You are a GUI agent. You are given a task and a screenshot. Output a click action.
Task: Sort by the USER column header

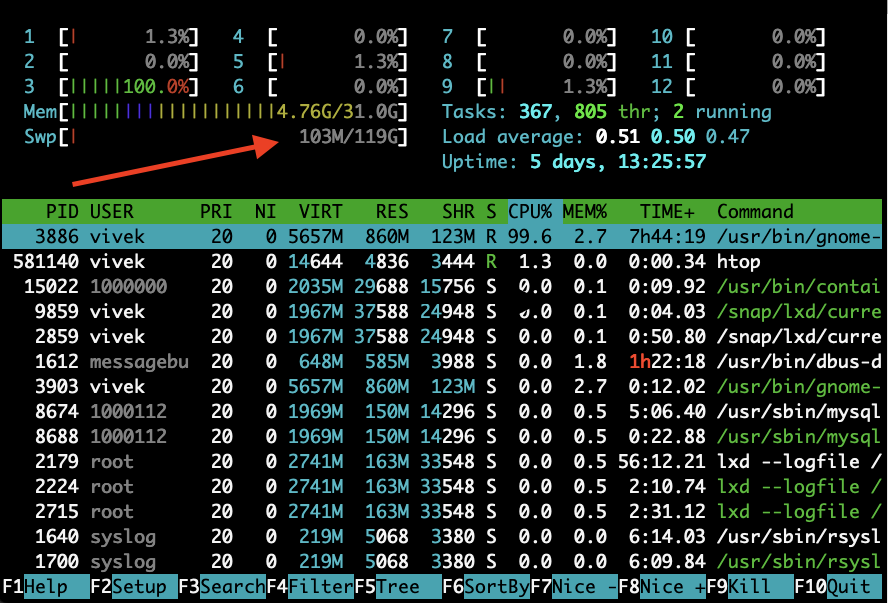pyautogui.click(x=111, y=211)
